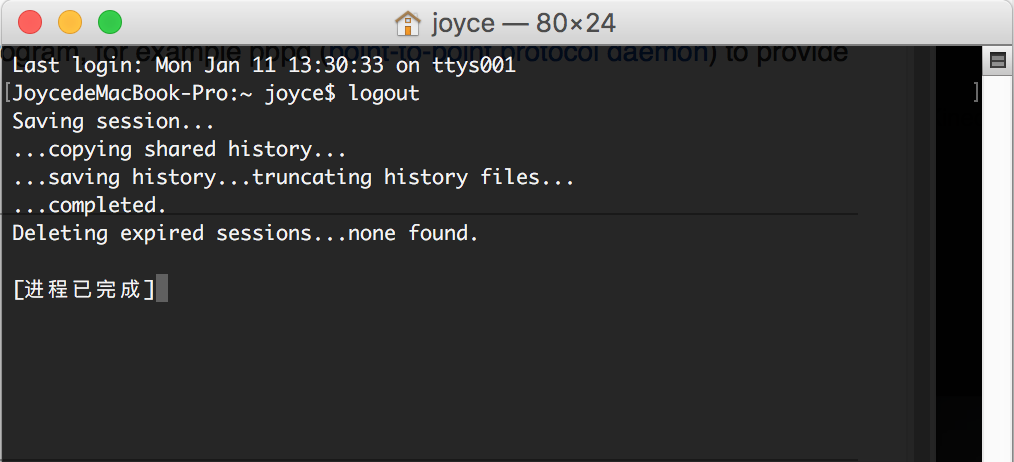Click the gray block cursor after [进程已完成]
Screen dimensions: 1014x462
[162, 289]
